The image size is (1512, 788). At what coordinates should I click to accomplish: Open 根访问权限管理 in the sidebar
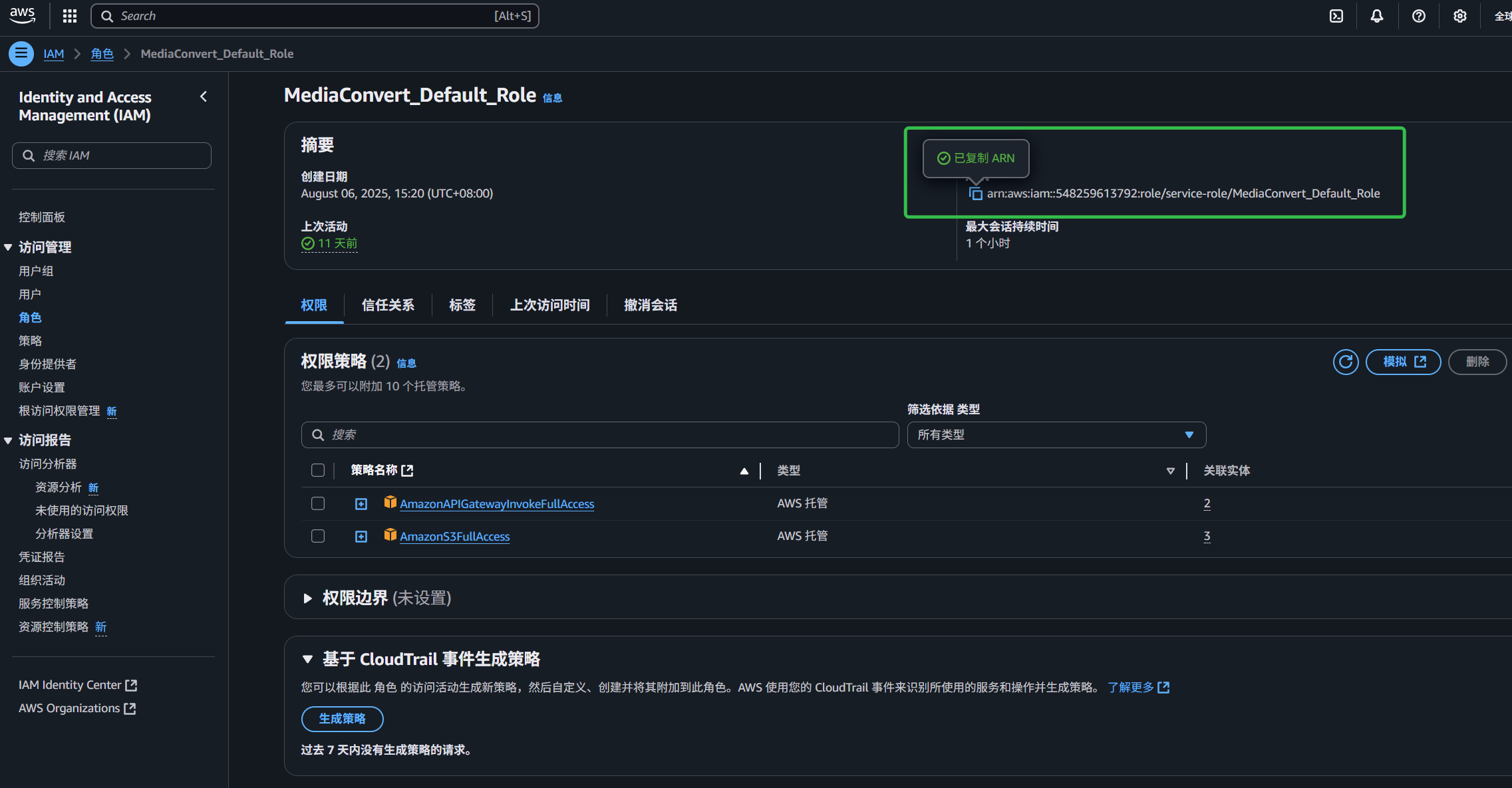[x=59, y=411]
